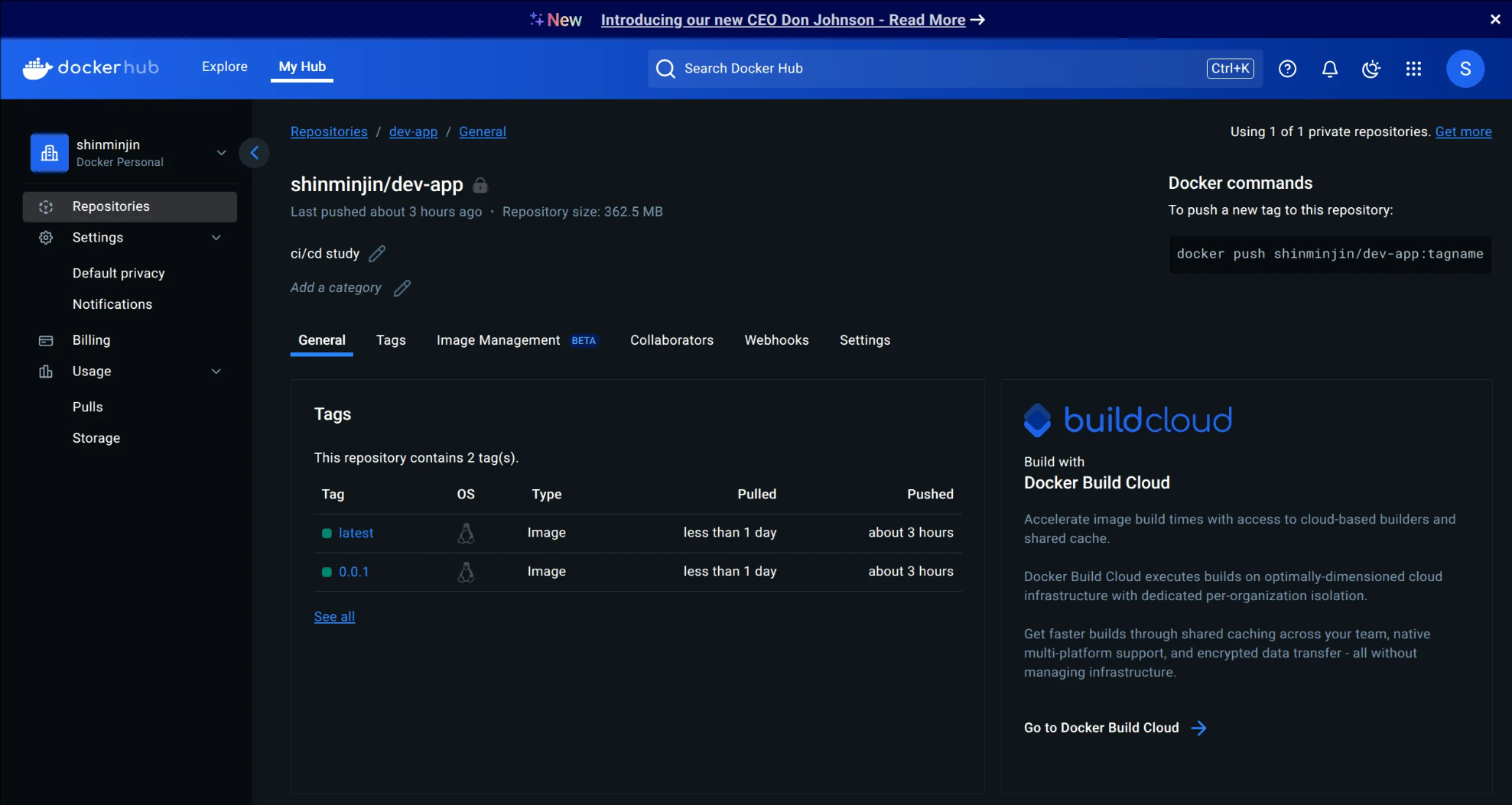This screenshot has width=1512, height=805.
Task: Open the '0.0.1' tag link
Action: click(x=354, y=572)
